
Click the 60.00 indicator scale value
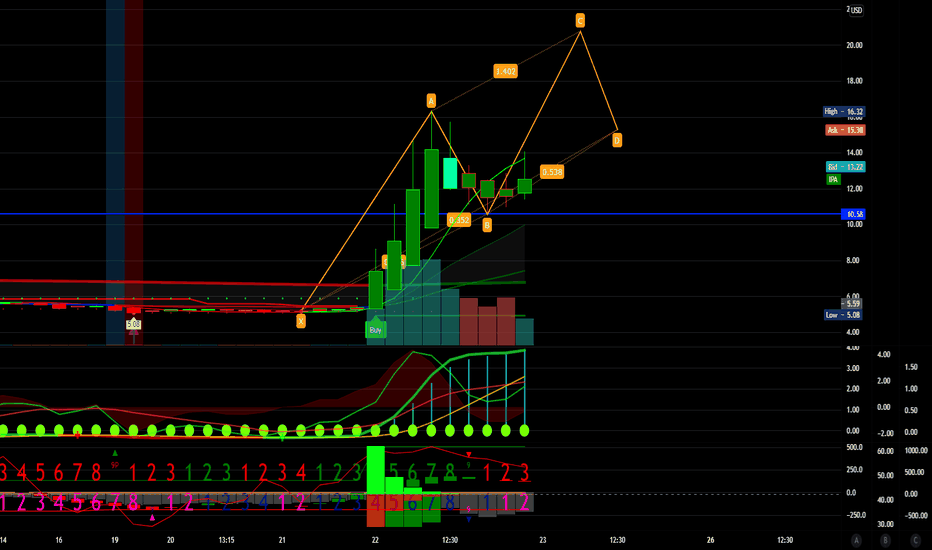tap(885, 451)
